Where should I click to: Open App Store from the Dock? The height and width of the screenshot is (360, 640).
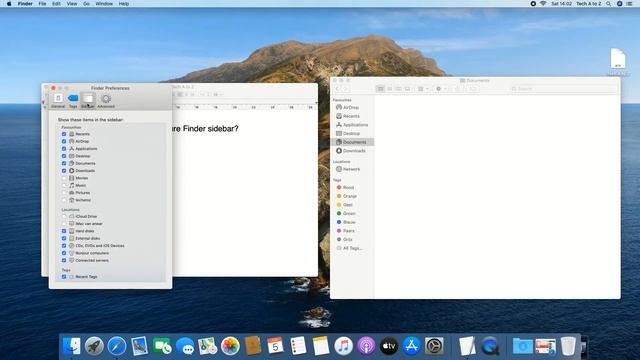[411, 346]
